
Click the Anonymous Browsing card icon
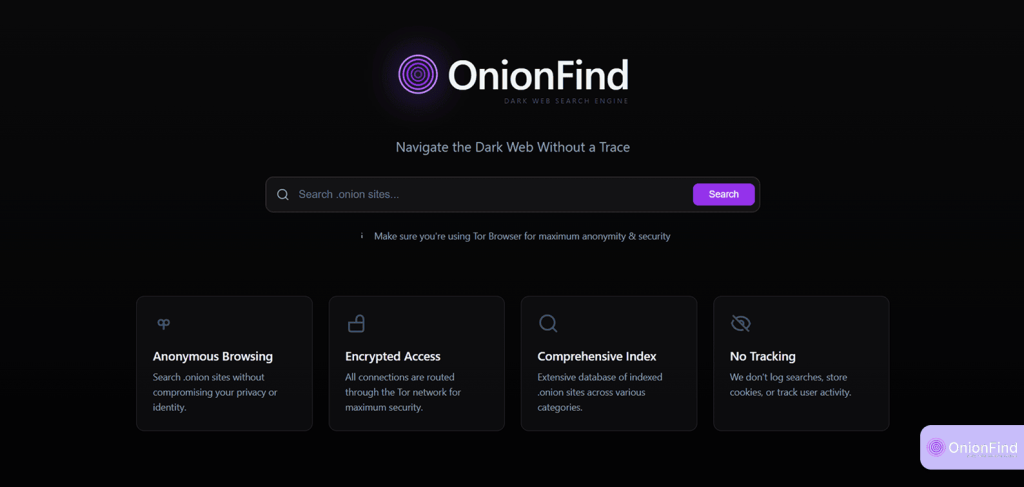[163, 324]
